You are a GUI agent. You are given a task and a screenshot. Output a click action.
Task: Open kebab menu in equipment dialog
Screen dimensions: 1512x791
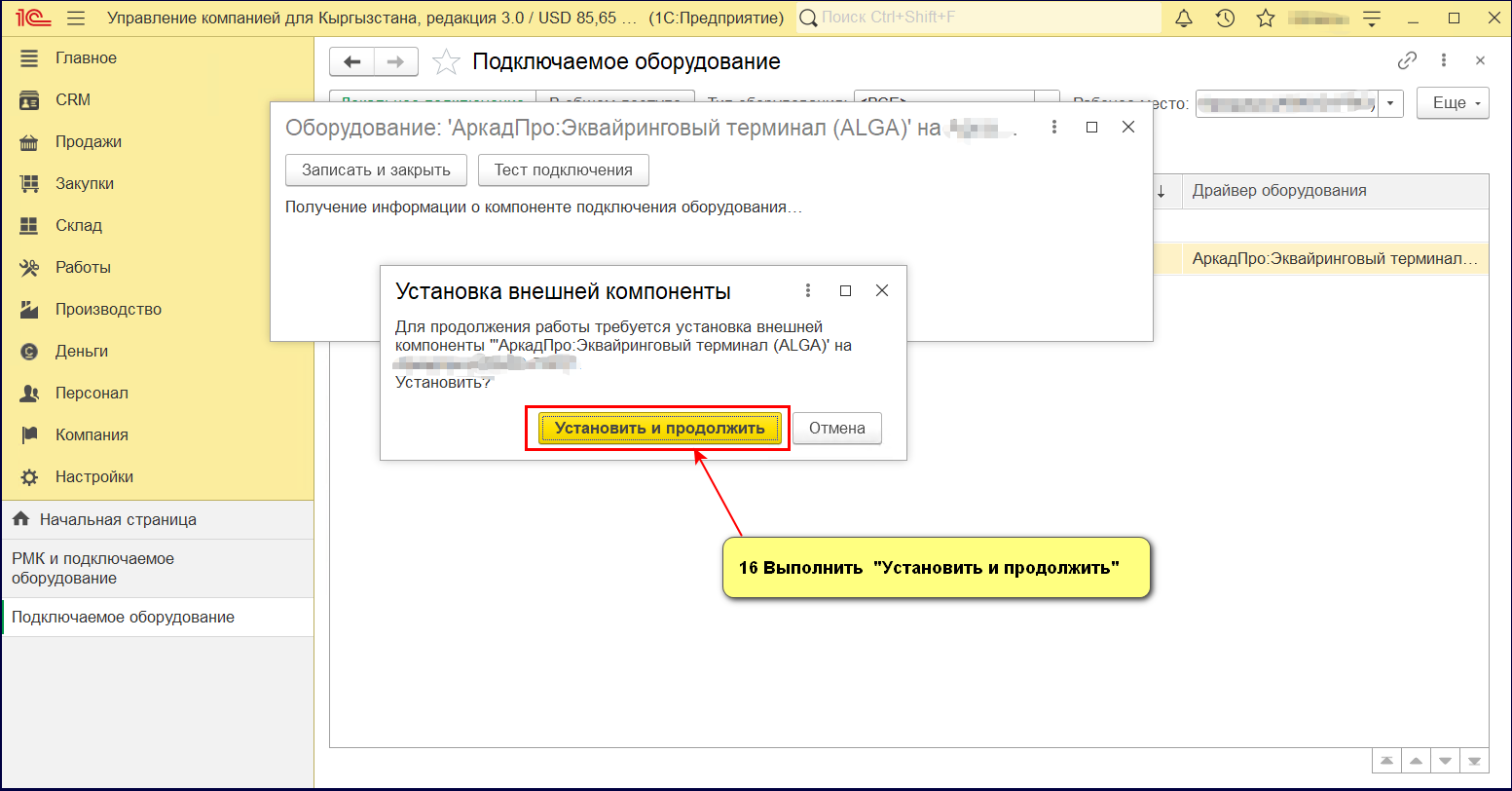[1054, 128]
